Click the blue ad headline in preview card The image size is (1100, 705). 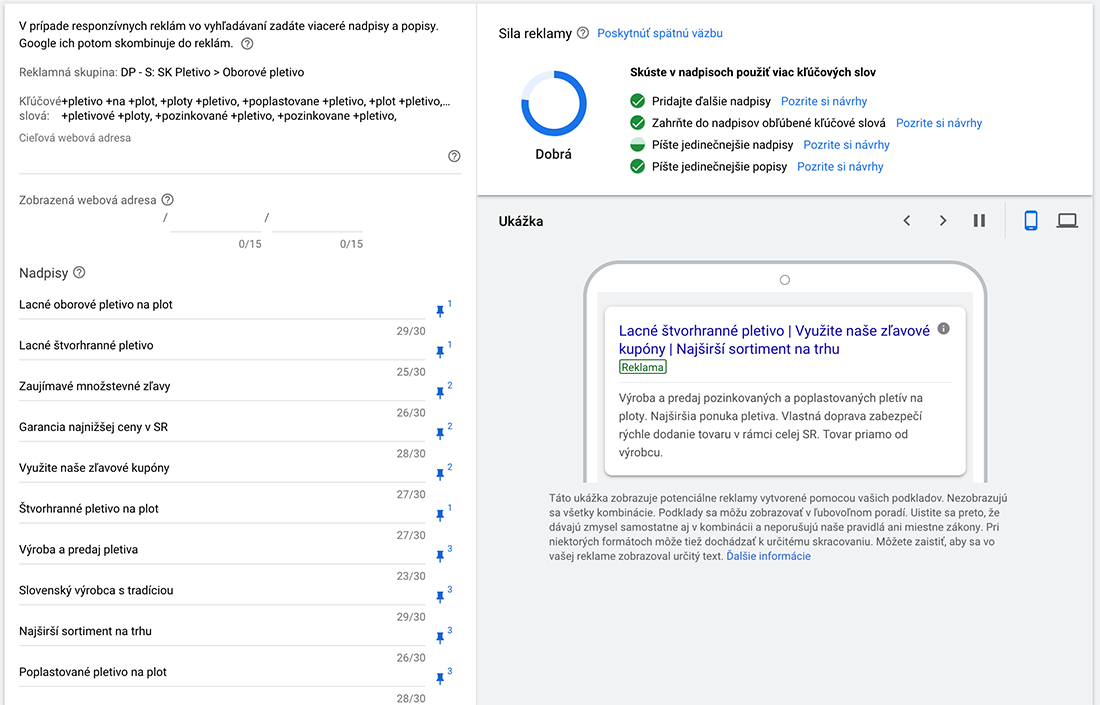click(x=774, y=340)
